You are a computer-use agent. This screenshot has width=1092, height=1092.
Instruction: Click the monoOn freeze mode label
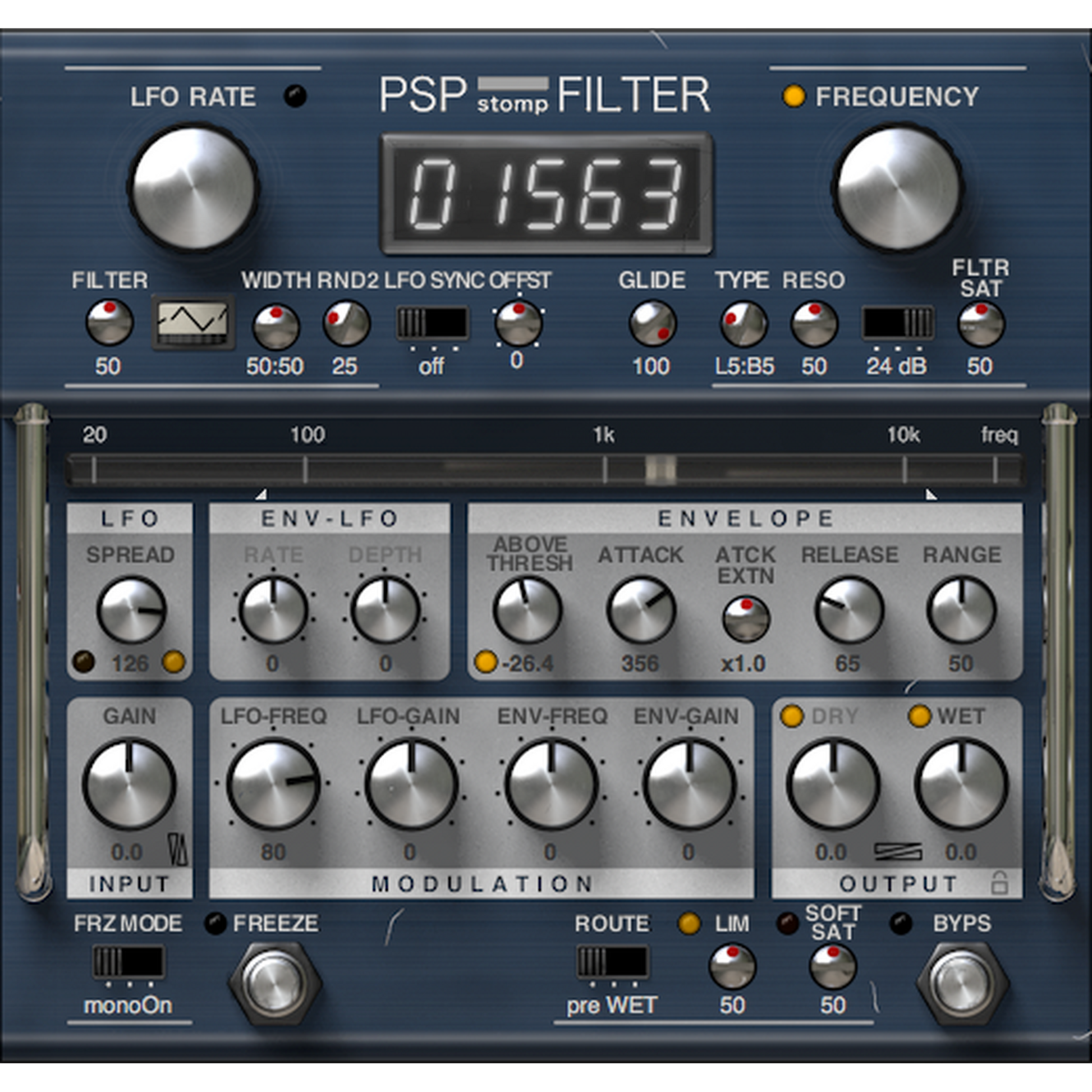click(x=129, y=1006)
